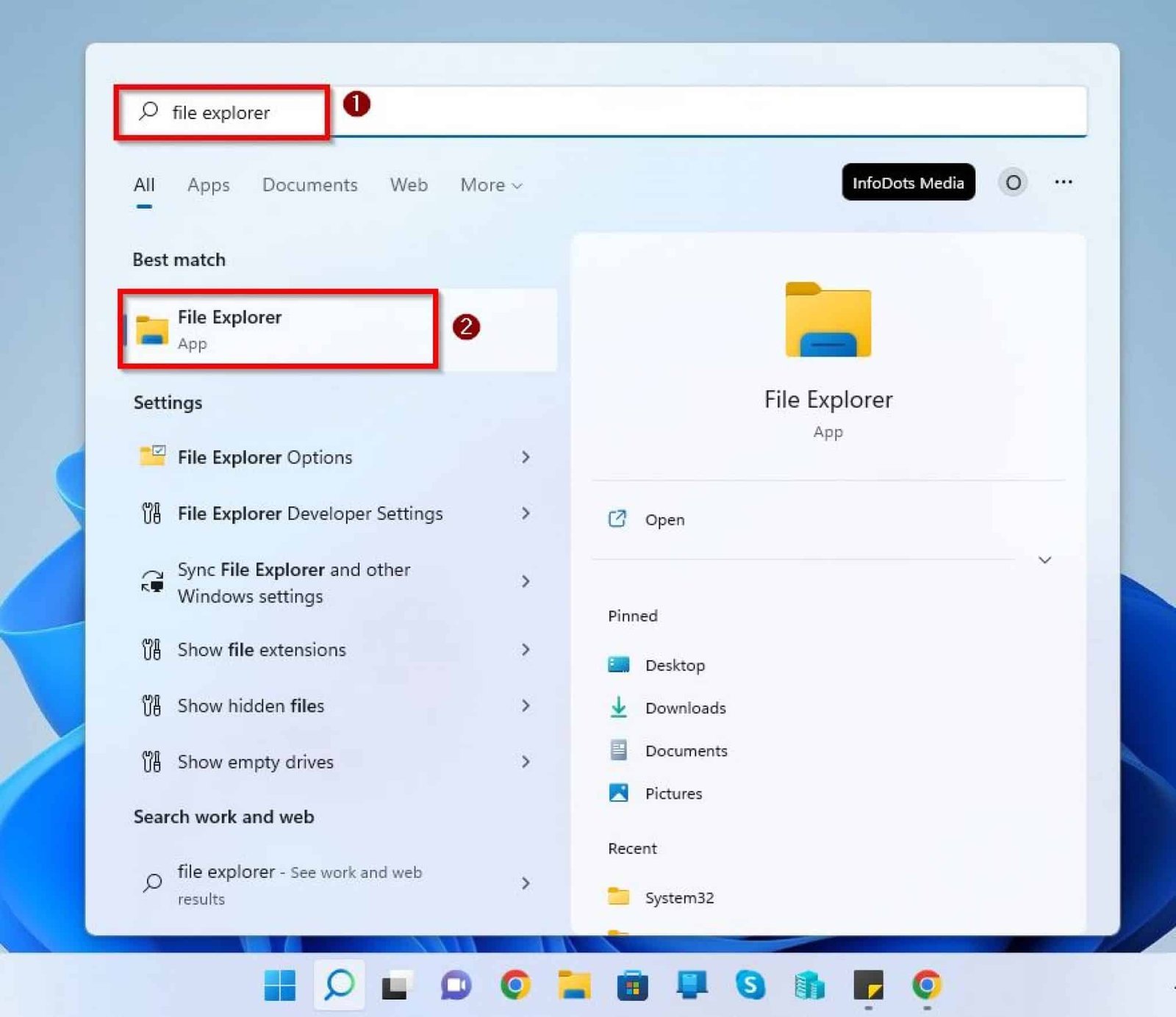Expand File Explorer Options chevron
This screenshot has height=1017, width=1176.
tap(526, 457)
